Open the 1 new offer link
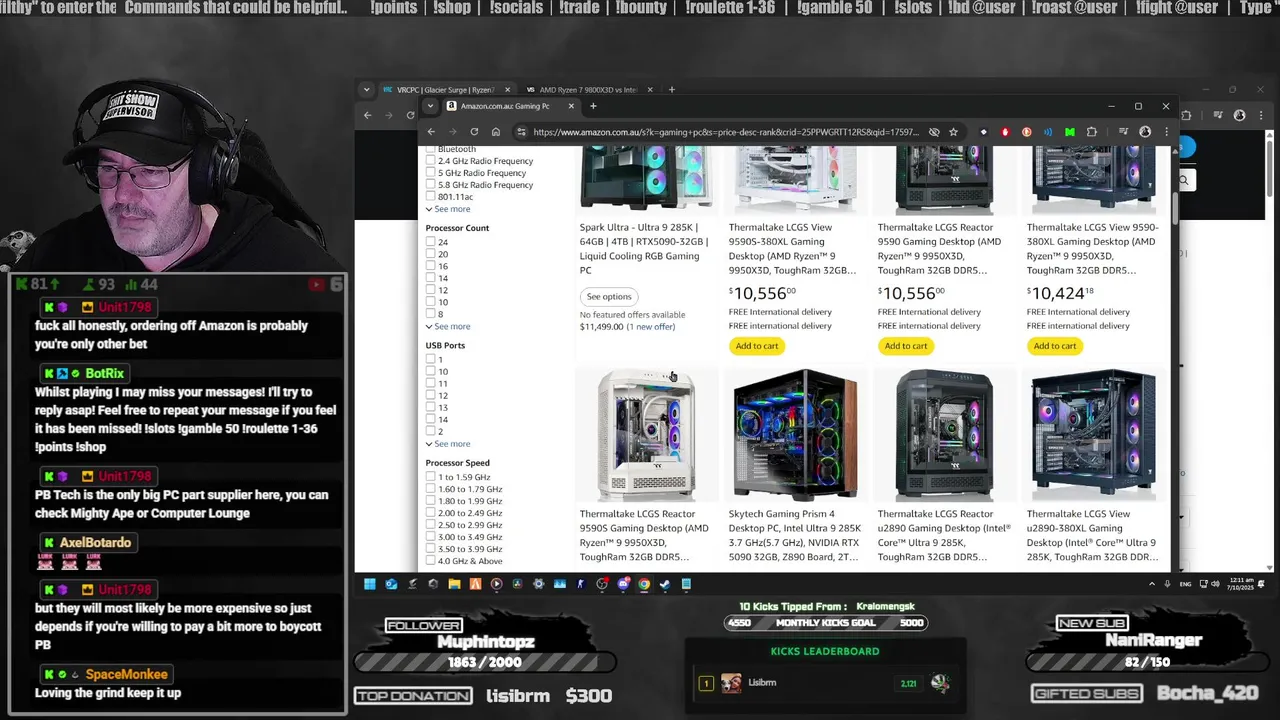This screenshot has height=720, width=1280. point(651,327)
